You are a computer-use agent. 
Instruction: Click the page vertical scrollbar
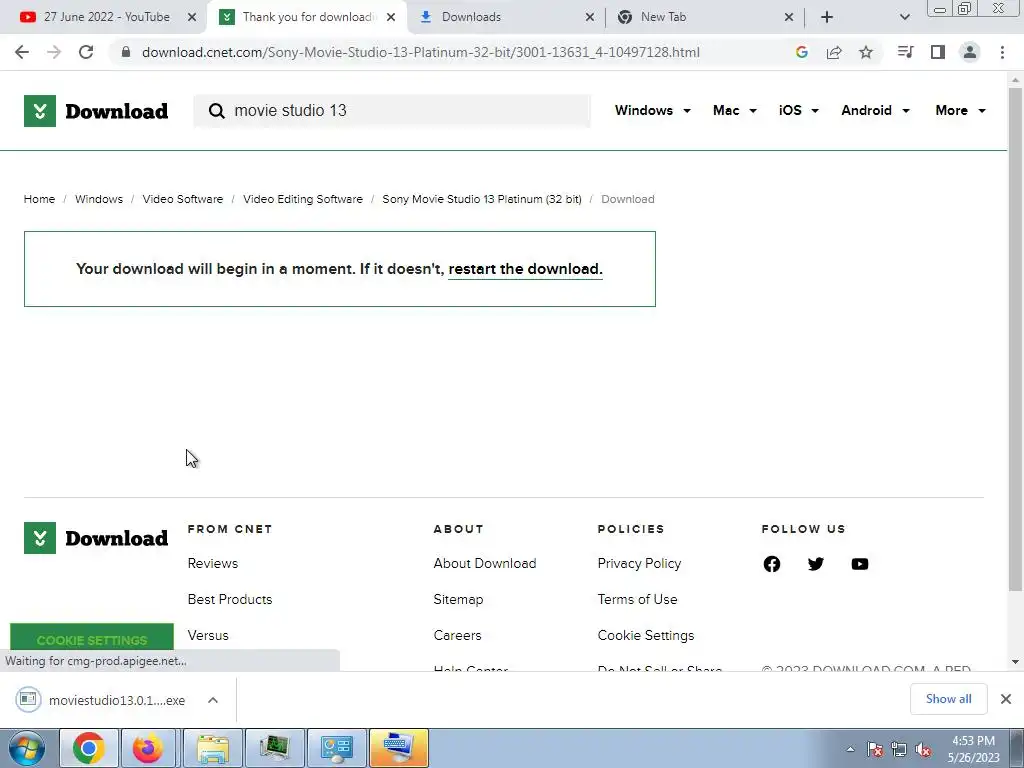tap(1015, 339)
